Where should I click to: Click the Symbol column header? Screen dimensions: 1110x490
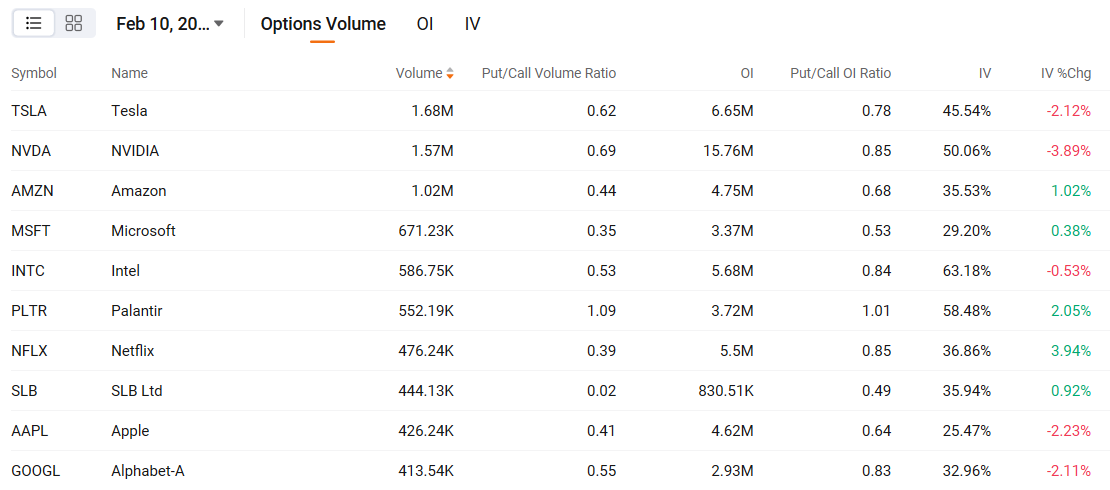[34, 73]
